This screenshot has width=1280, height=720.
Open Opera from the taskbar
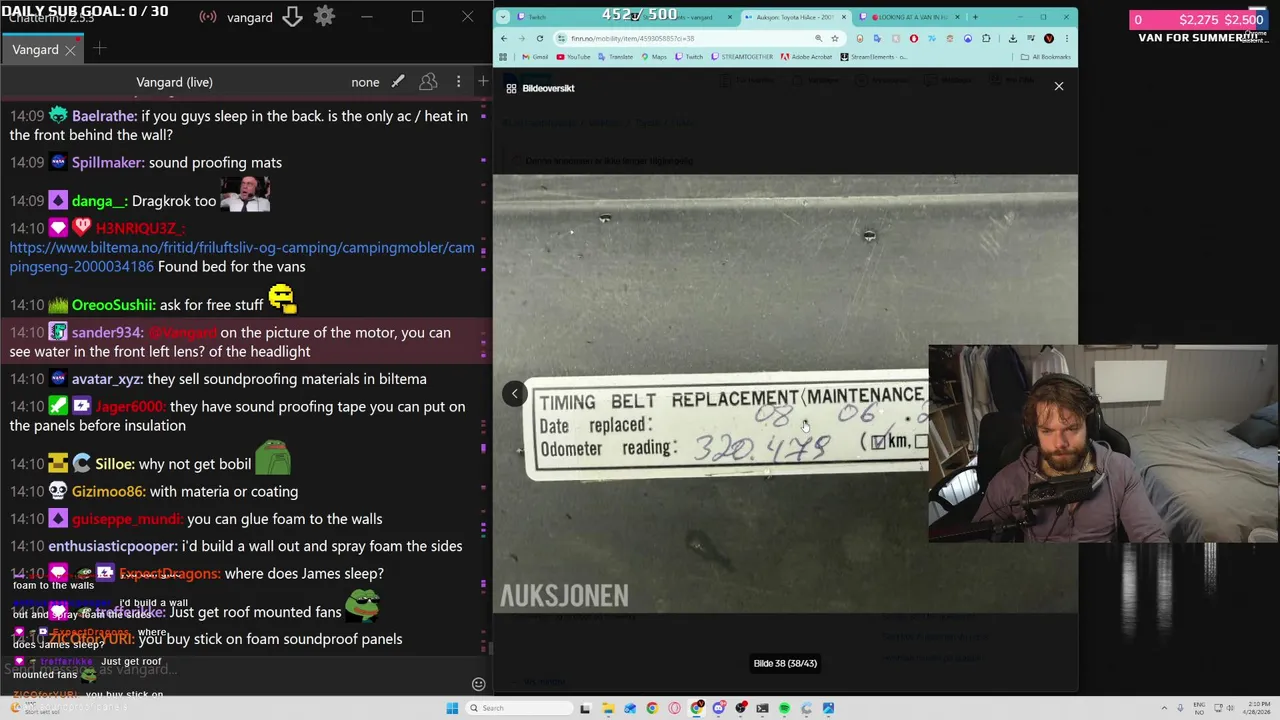point(674,708)
